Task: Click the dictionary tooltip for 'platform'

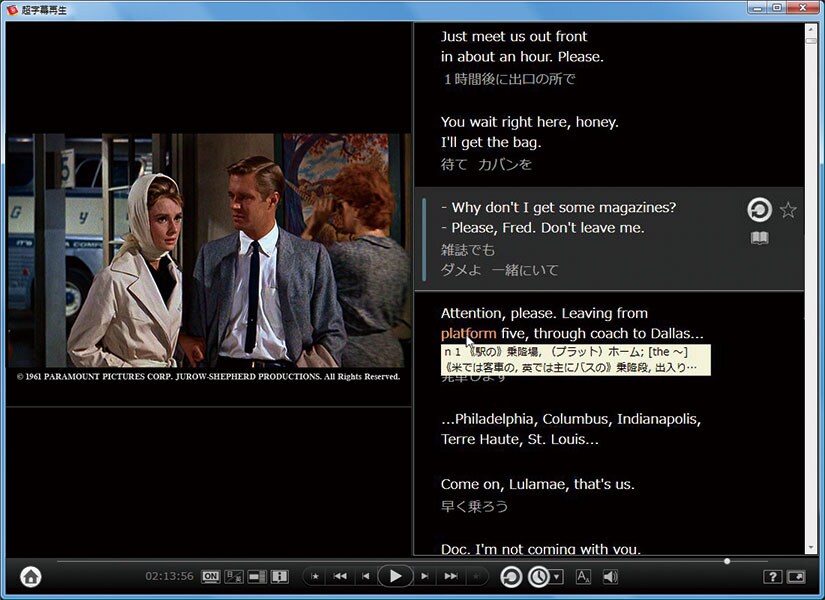Action: 576,360
